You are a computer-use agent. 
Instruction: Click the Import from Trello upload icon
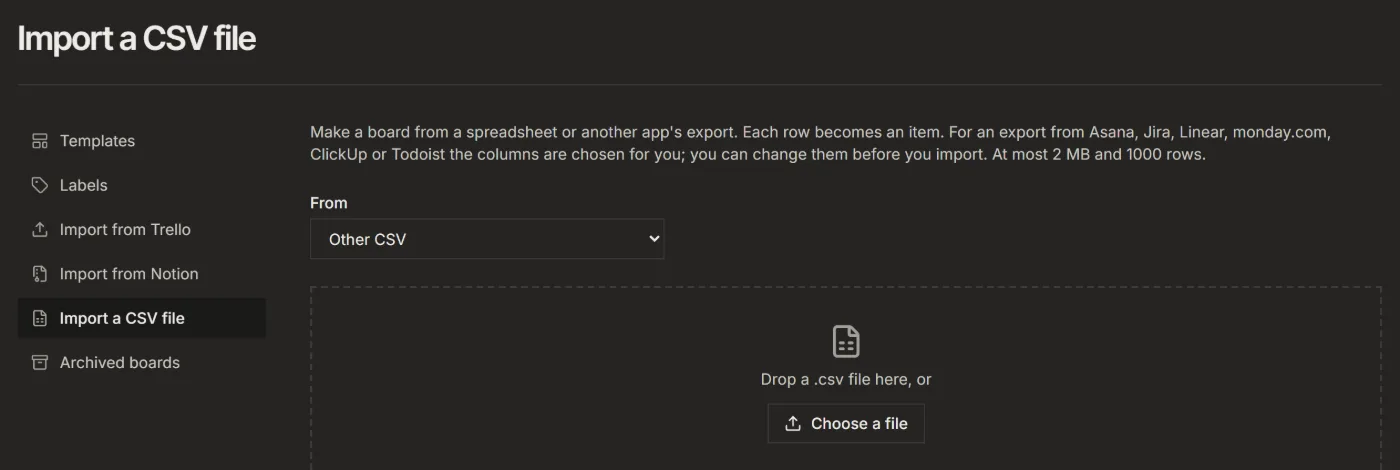tap(40, 229)
